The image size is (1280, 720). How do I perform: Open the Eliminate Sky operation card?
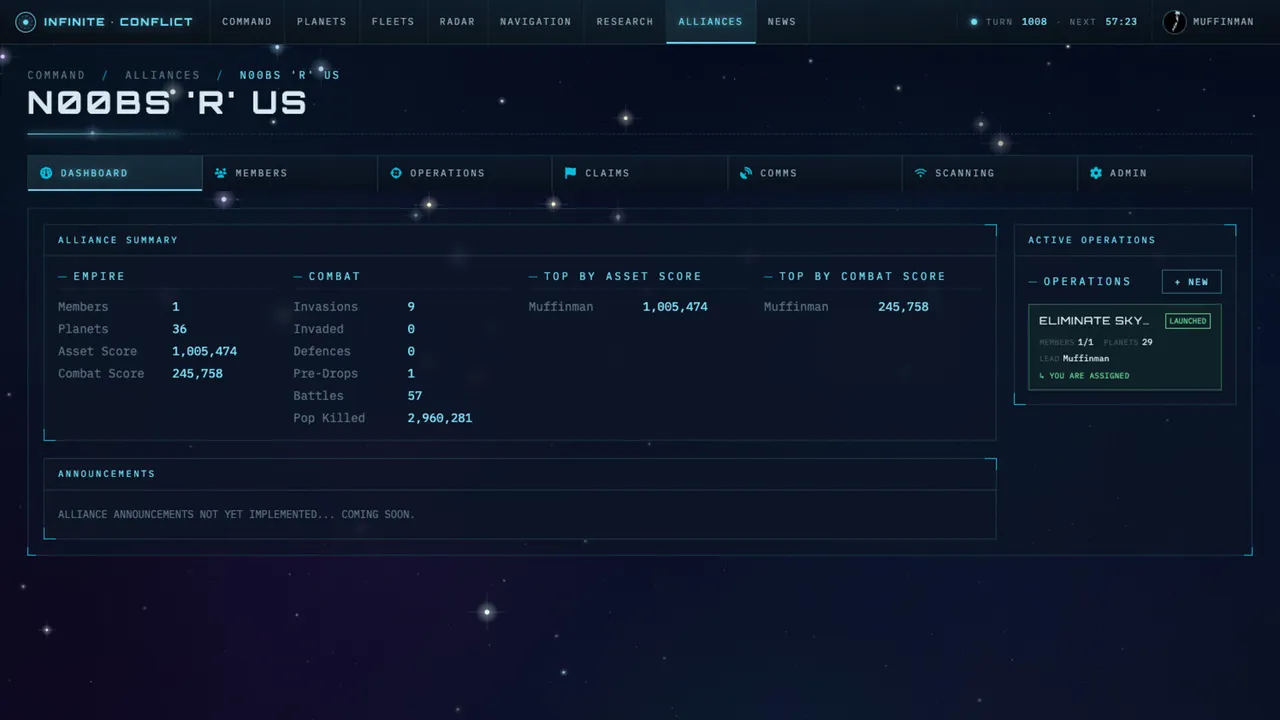pos(1125,347)
